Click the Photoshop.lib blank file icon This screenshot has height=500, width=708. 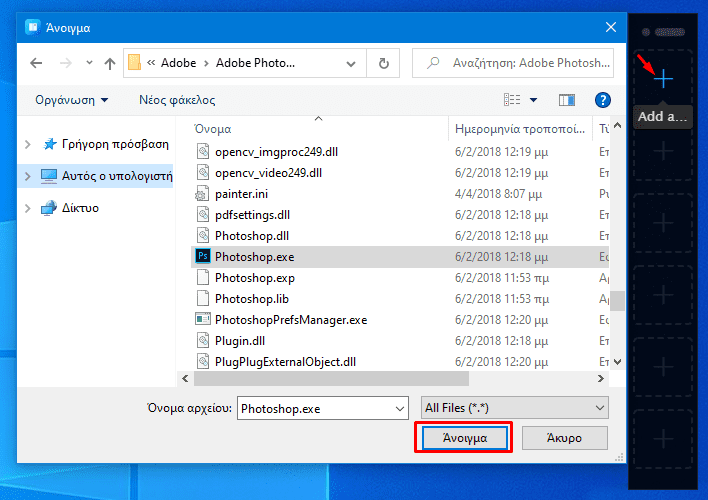[203, 298]
